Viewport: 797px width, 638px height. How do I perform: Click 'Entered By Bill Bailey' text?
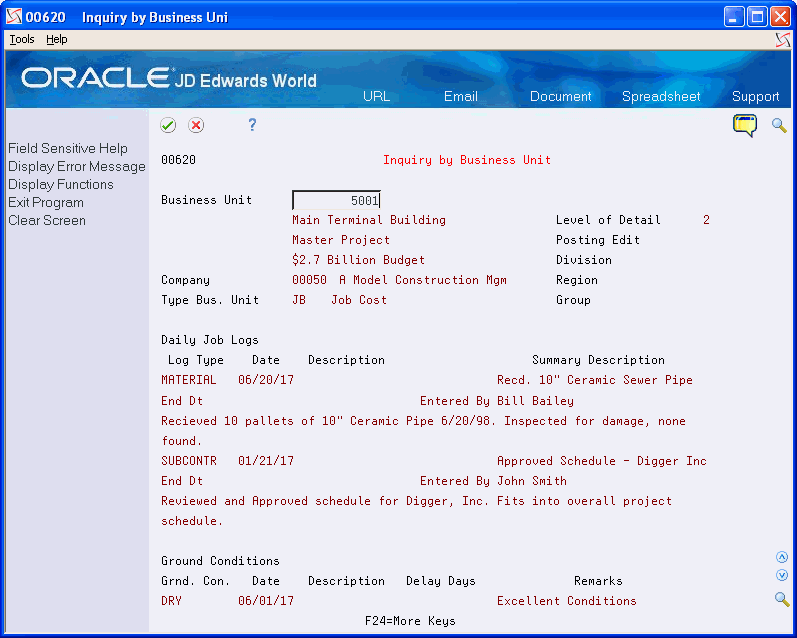tap(497, 401)
